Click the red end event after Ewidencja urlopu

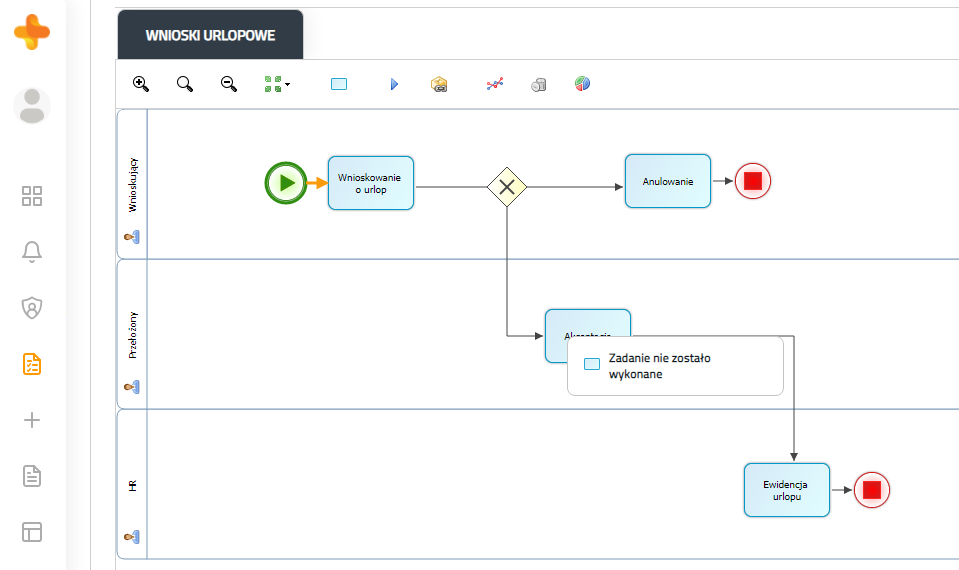pyautogui.click(x=872, y=490)
